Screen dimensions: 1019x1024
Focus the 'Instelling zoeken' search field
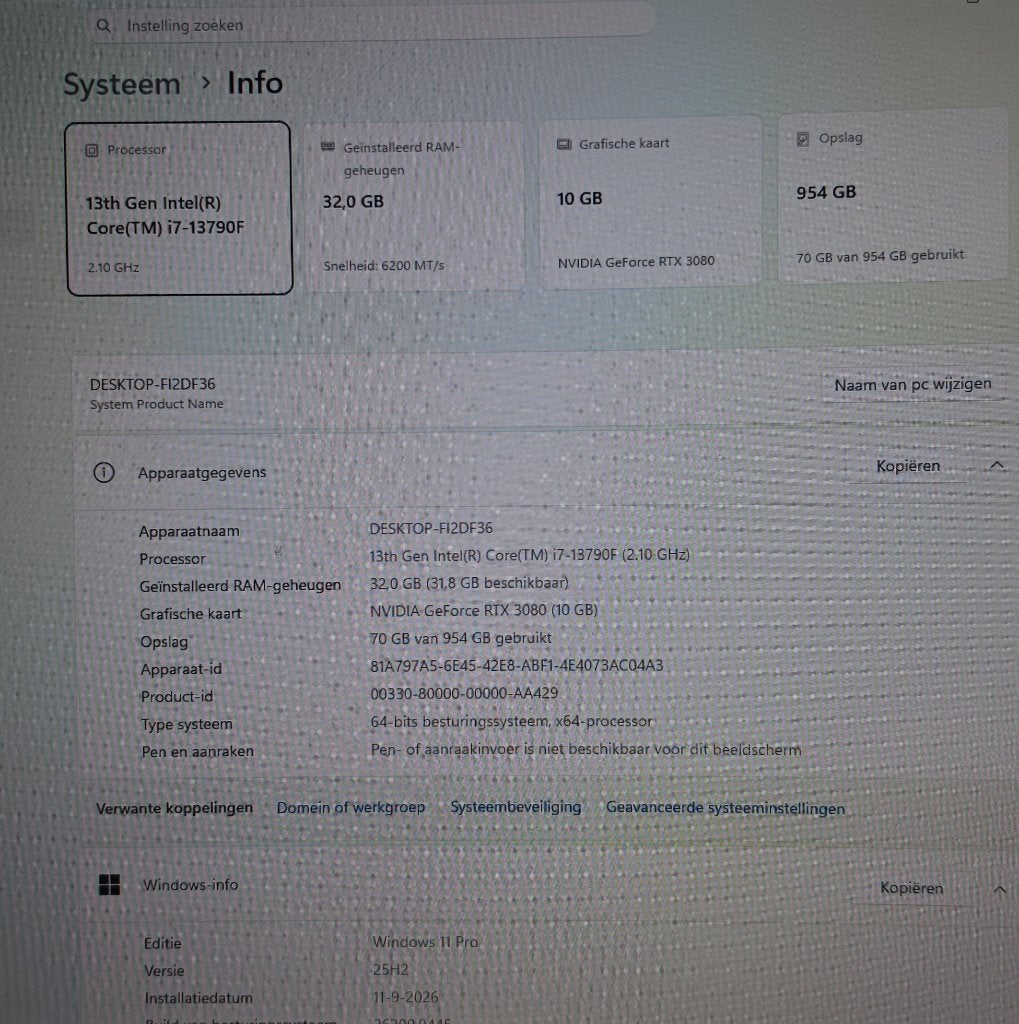[371, 25]
